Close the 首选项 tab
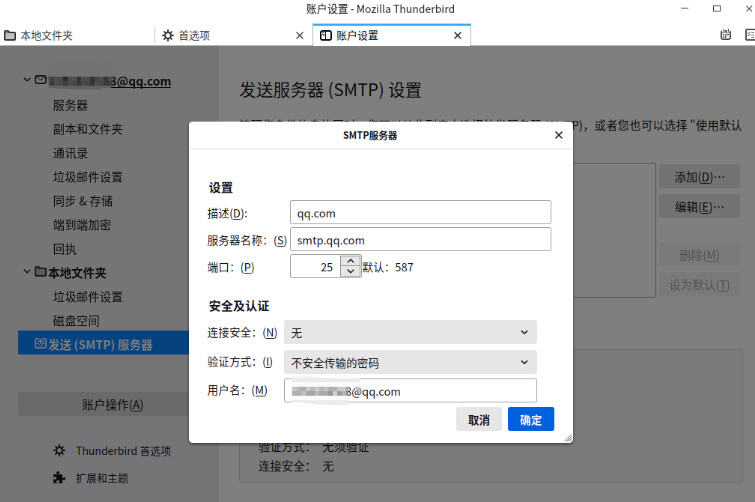The height and width of the screenshot is (502, 755). (x=299, y=35)
